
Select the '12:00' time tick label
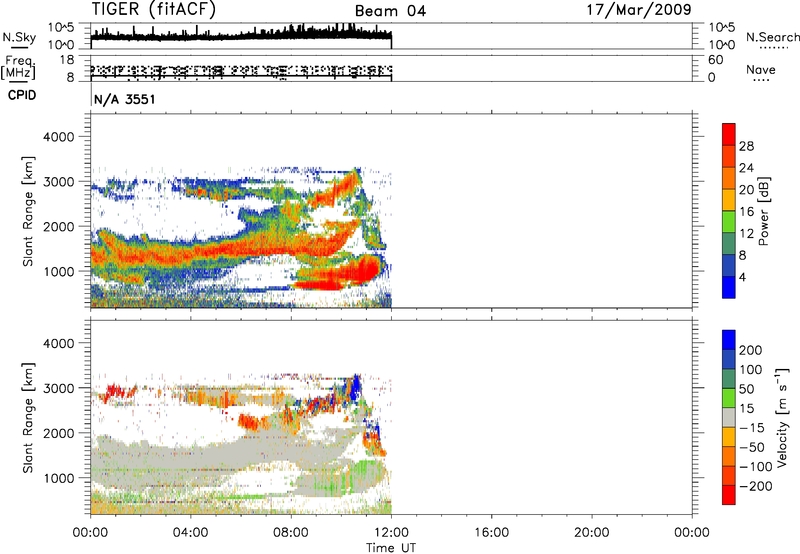click(x=391, y=533)
